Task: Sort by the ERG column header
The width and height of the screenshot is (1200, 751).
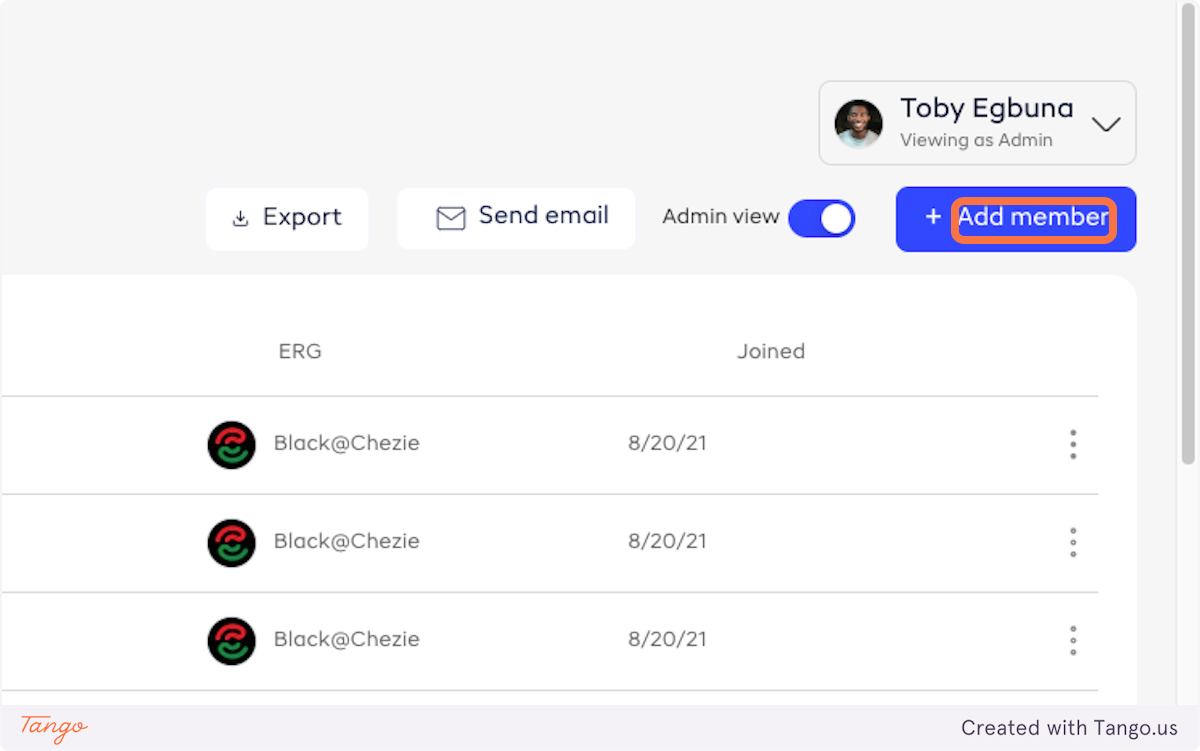Action: point(300,351)
